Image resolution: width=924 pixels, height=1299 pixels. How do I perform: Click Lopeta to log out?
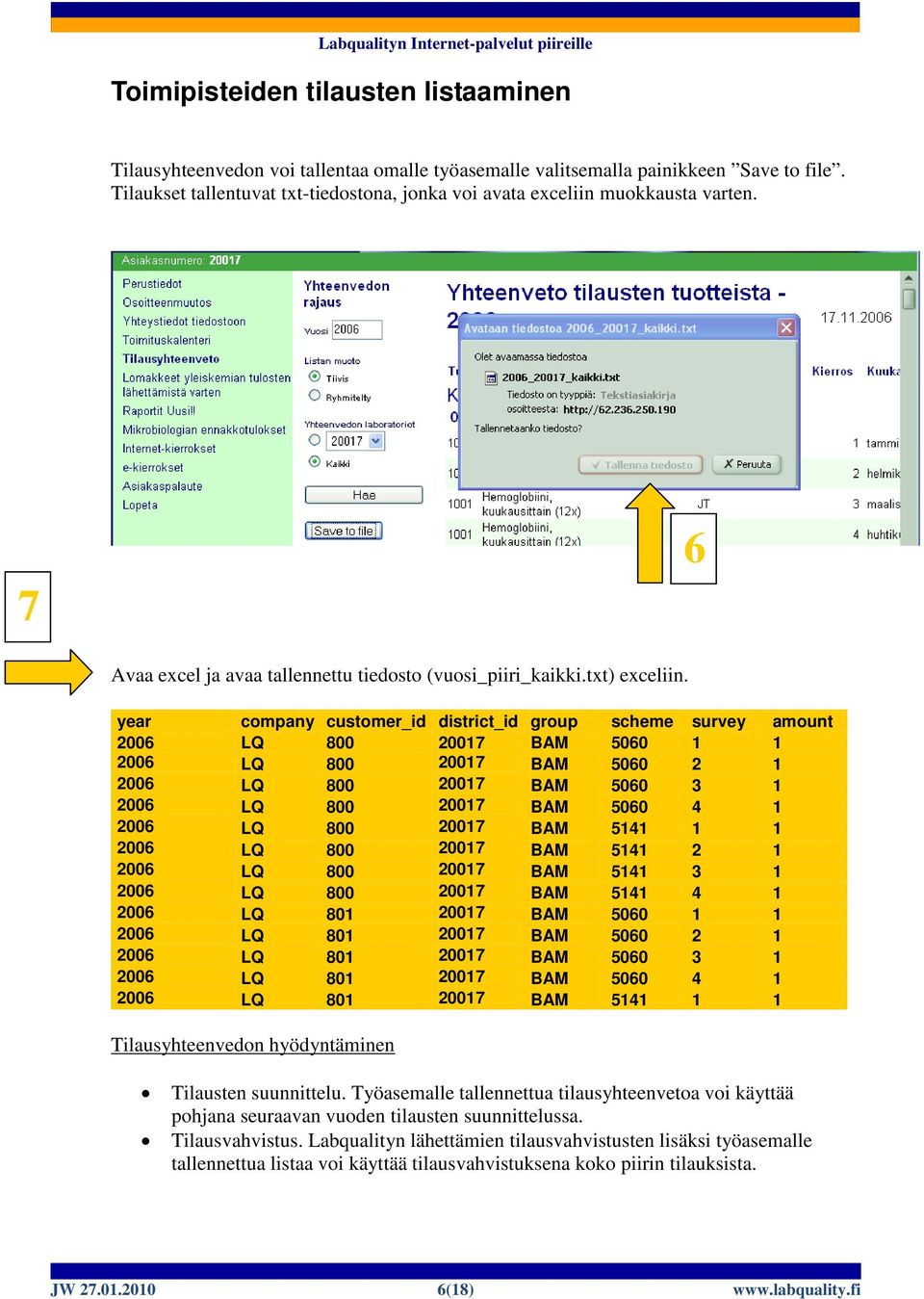(x=140, y=505)
